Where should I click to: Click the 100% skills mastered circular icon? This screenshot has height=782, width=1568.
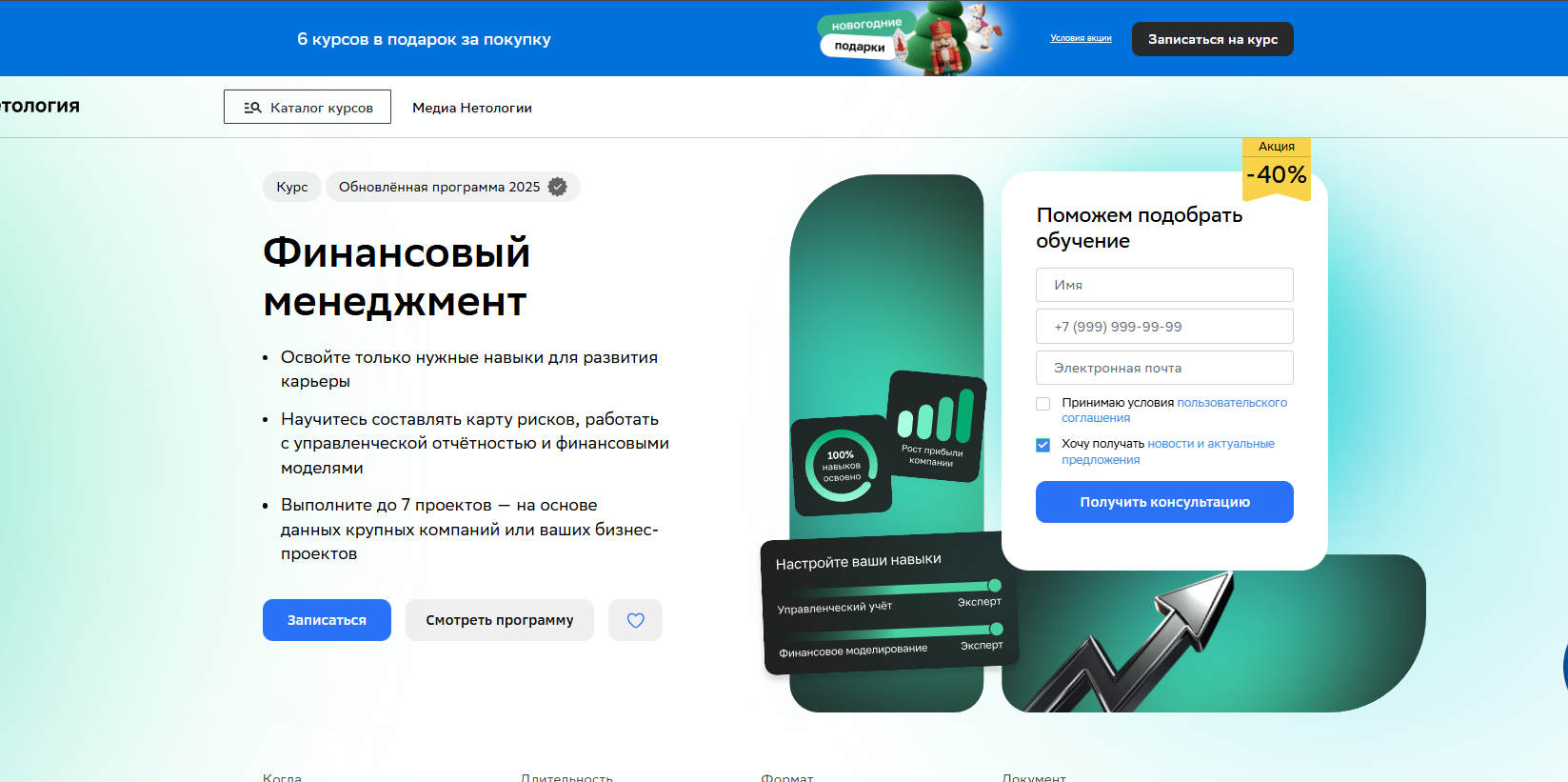[841, 466]
